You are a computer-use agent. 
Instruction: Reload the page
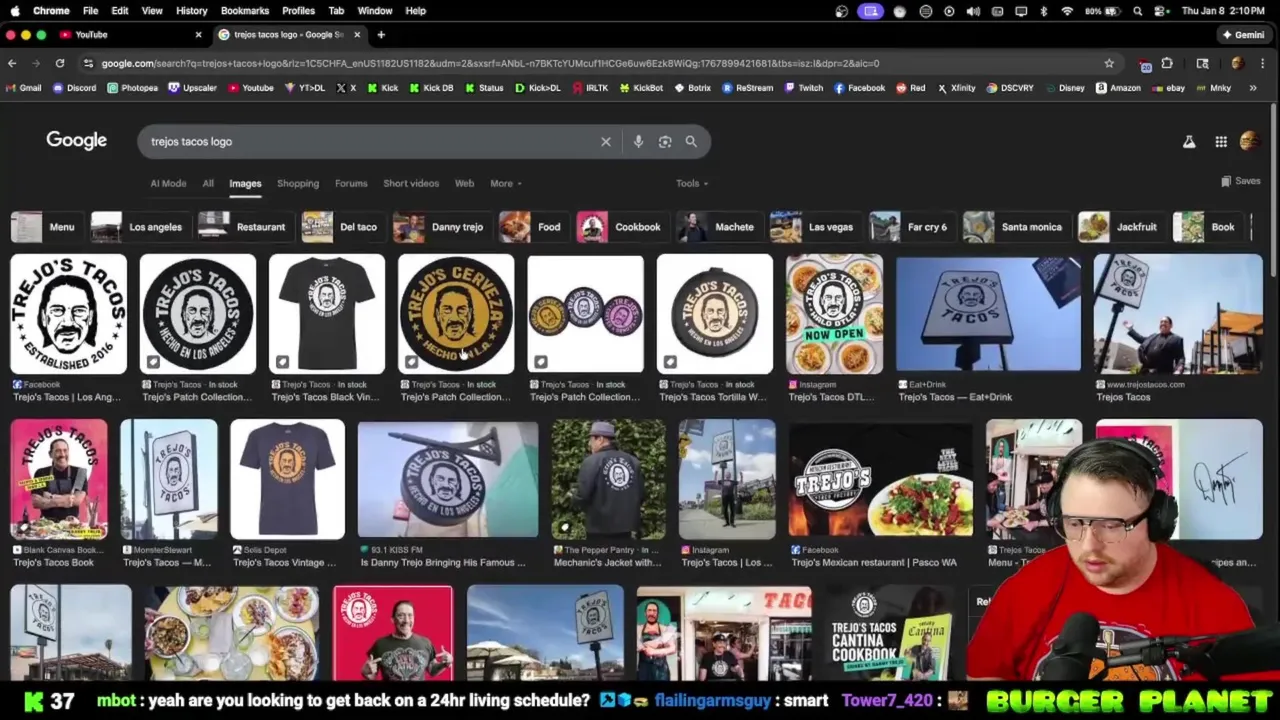[60, 63]
